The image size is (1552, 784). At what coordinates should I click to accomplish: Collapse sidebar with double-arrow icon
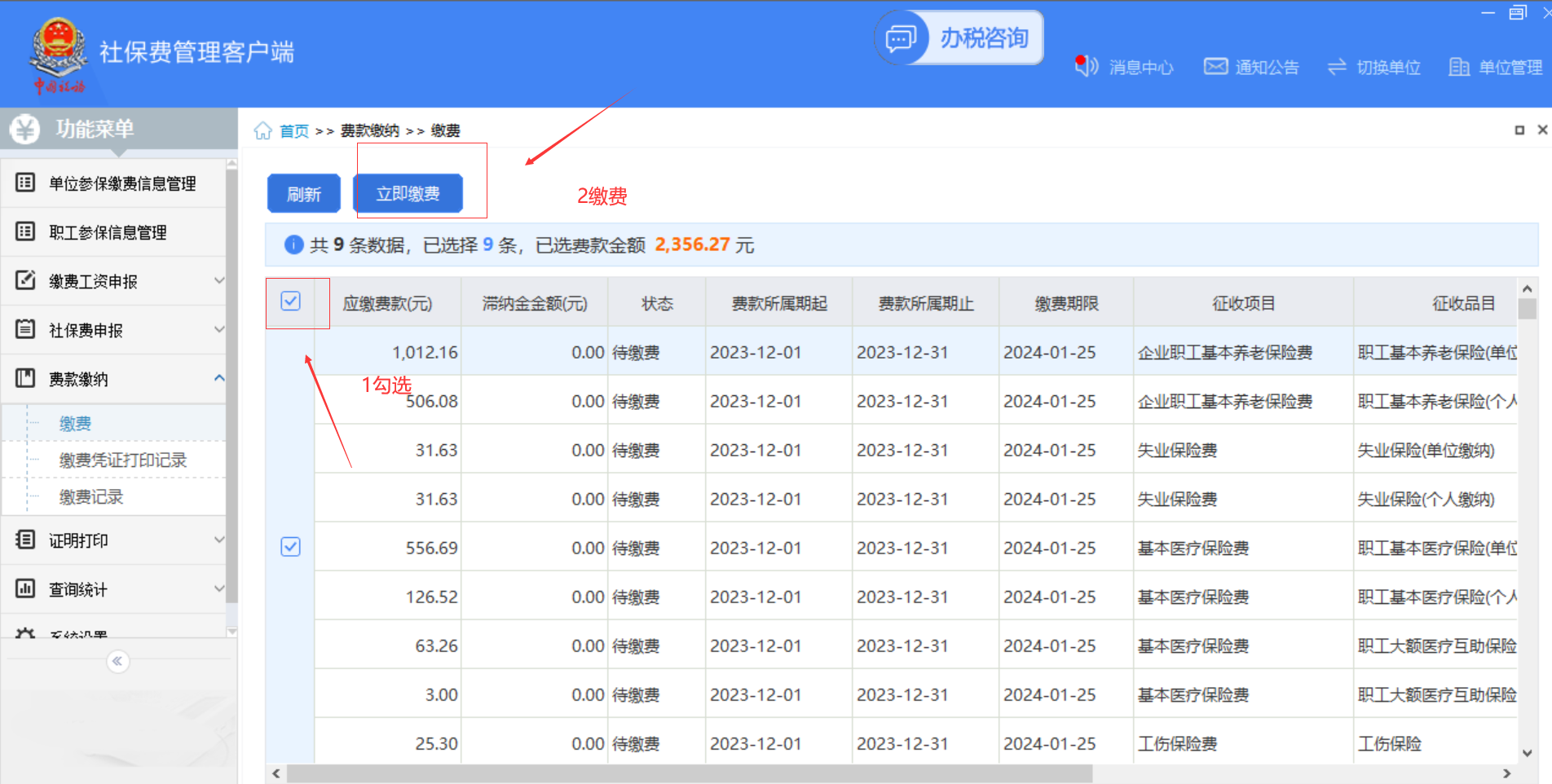click(x=117, y=661)
